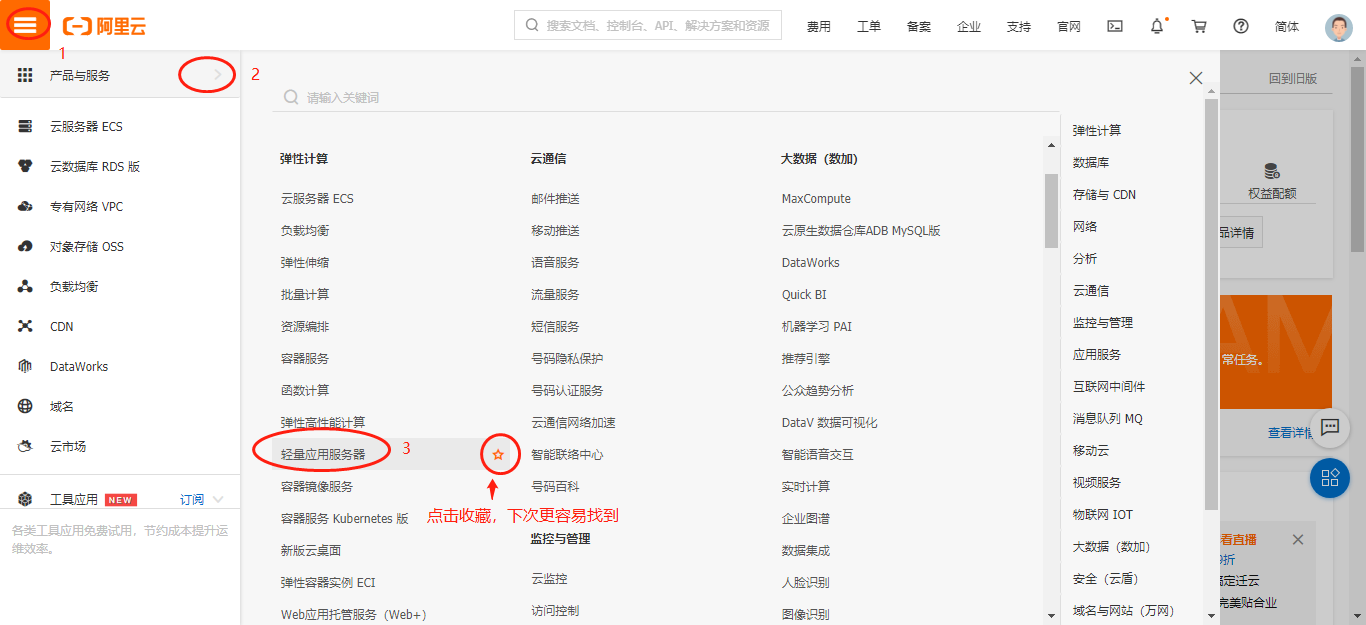Click the 专有网络 VPC sidebar icon
The width and height of the screenshot is (1366, 625).
(26, 206)
